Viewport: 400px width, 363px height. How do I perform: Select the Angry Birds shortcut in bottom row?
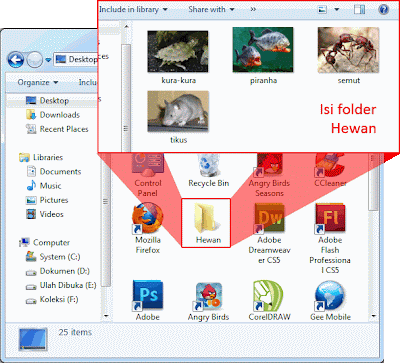coord(208,296)
